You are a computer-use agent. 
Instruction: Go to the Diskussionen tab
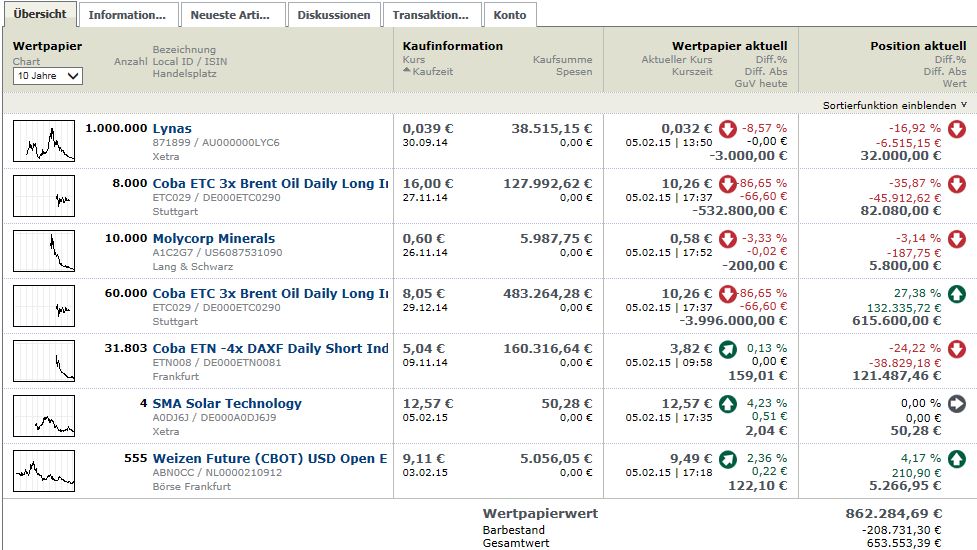click(333, 15)
